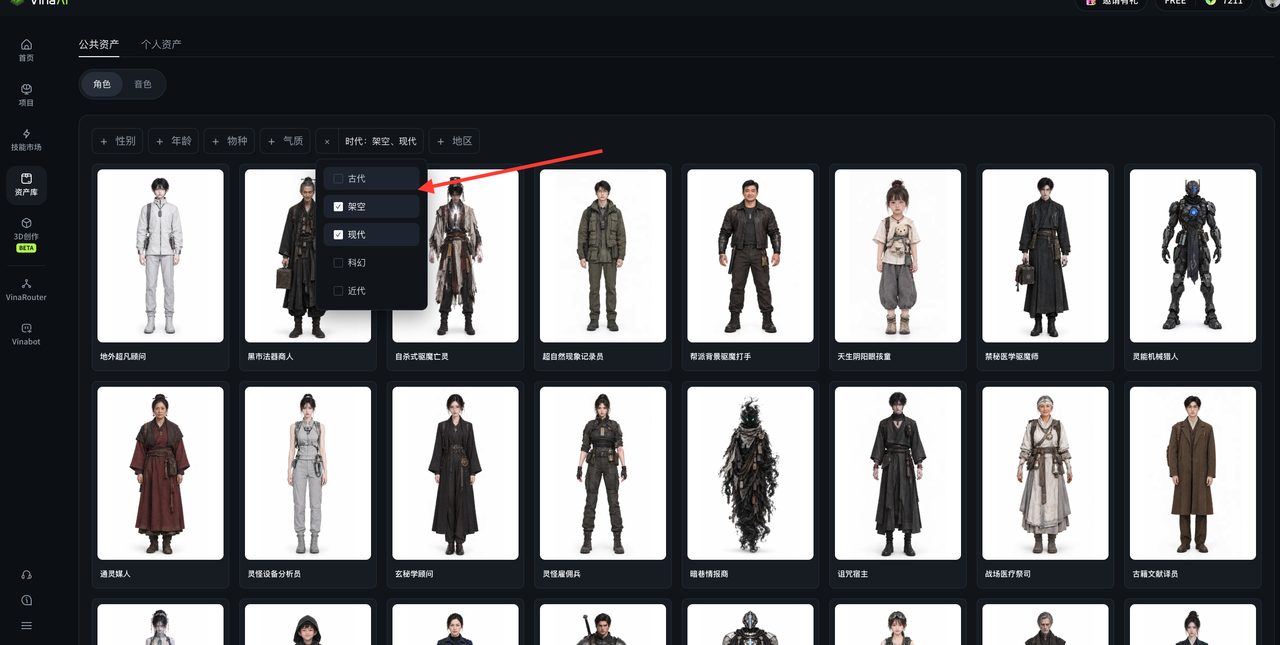Image resolution: width=1280 pixels, height=645 pixels.
Task: Expand the 气质 filter
Action: (286, 142)
